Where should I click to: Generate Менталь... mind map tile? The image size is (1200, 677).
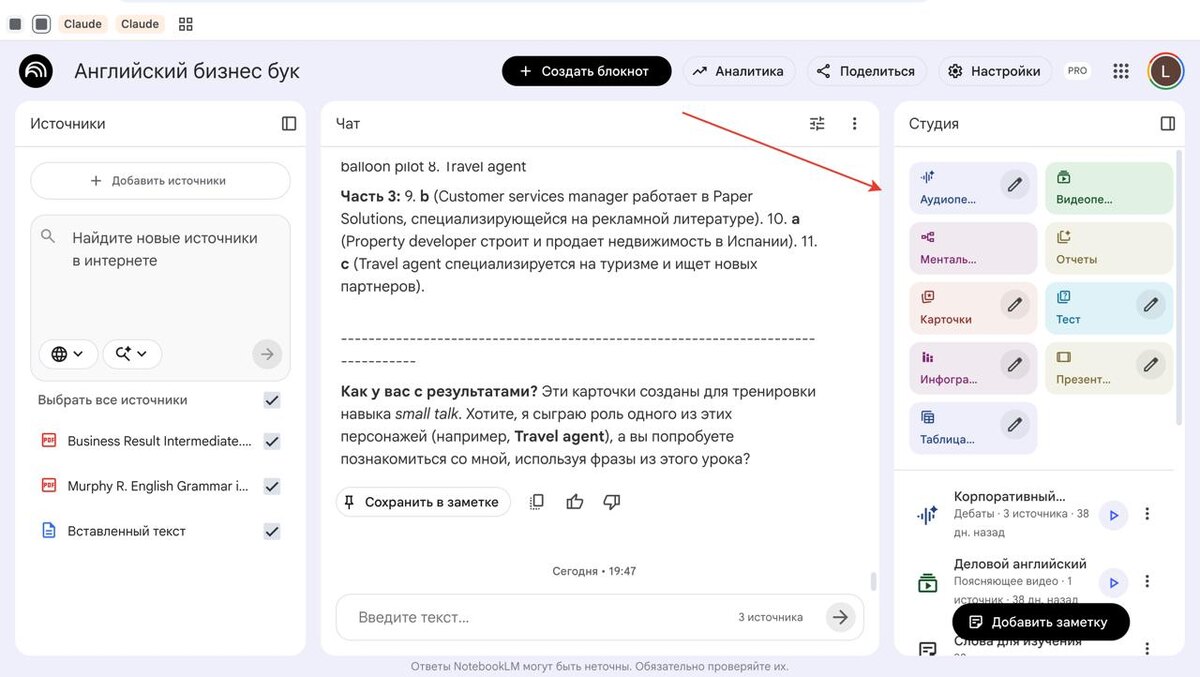tap(973, 248)
